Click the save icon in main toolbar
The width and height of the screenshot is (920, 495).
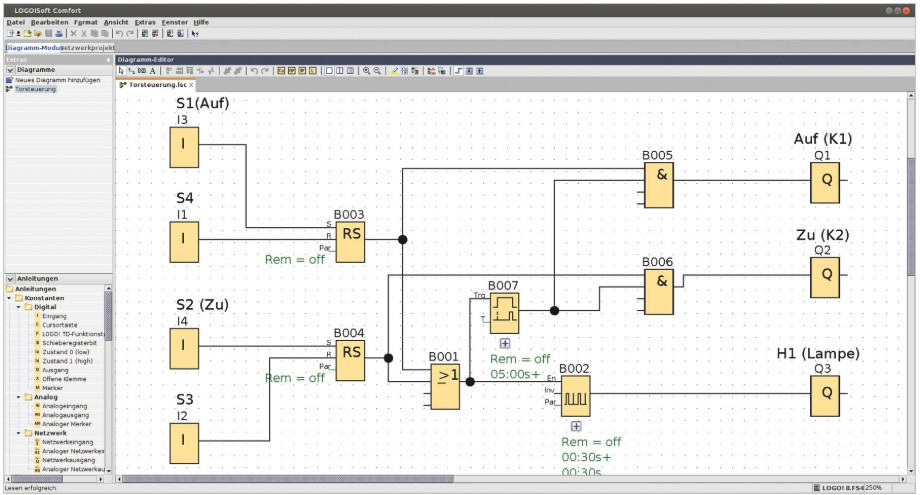(x=48, y=33)
